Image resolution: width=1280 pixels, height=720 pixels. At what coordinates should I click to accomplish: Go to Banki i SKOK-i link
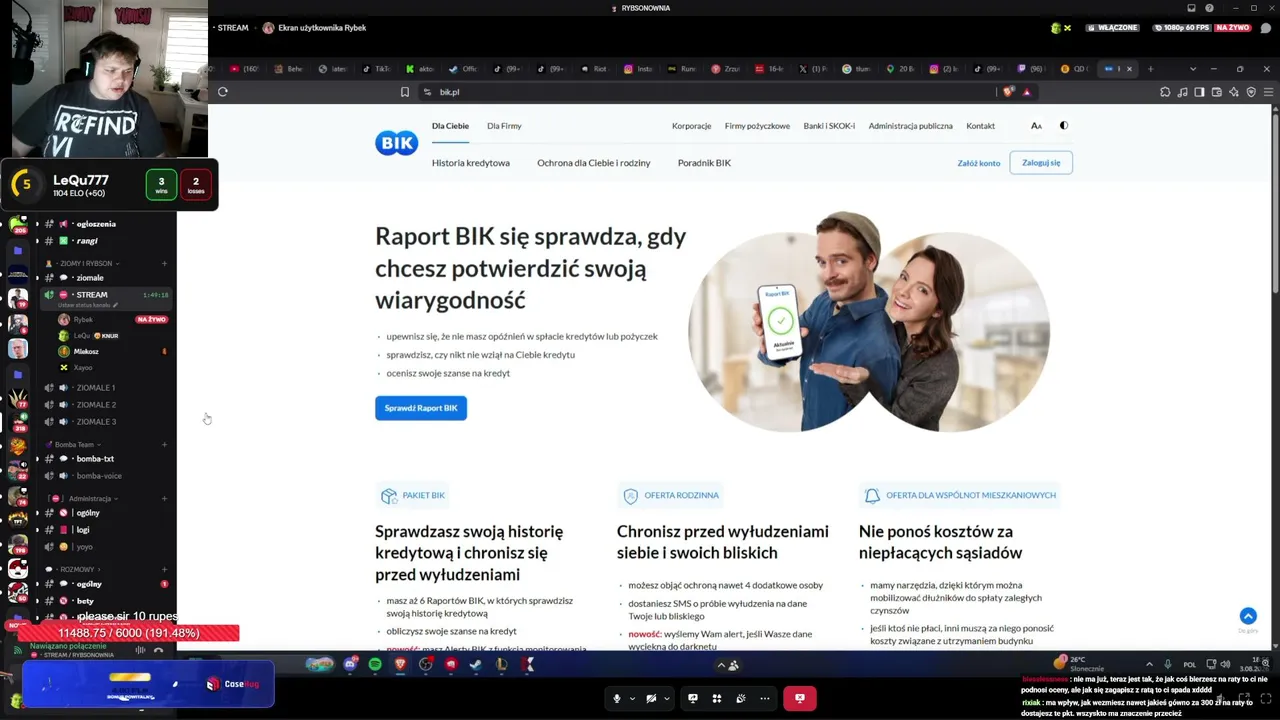click(x=829, y=126)
